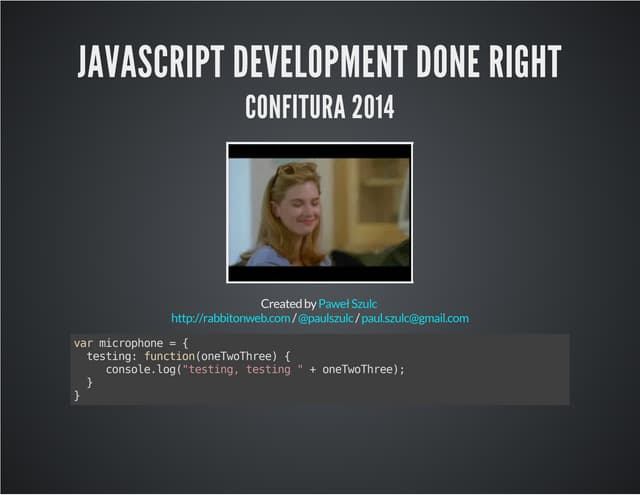Click the "testing, testing " string literal
The height and width of the screenshot is (495, 640).
pyautogui.click(x=240, y=369)
